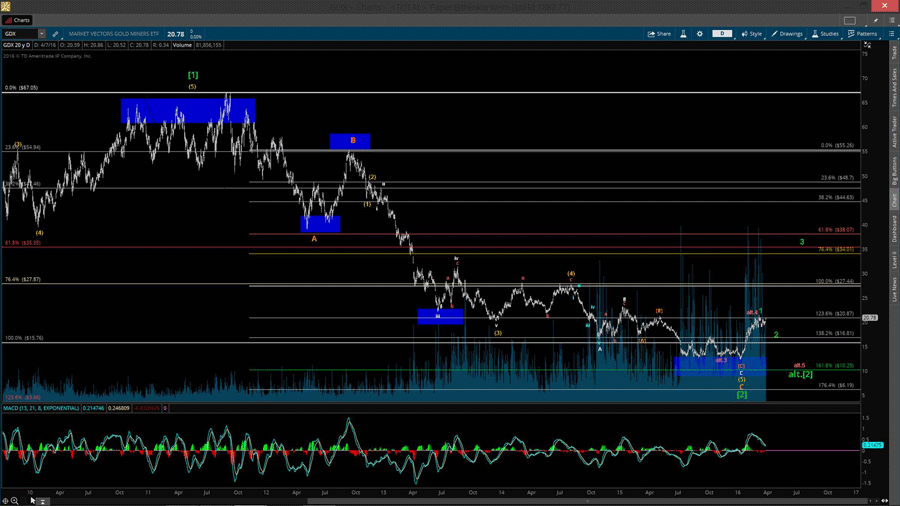
Task: Select the pointer cursor tool at the bottom
Action: 32,501
